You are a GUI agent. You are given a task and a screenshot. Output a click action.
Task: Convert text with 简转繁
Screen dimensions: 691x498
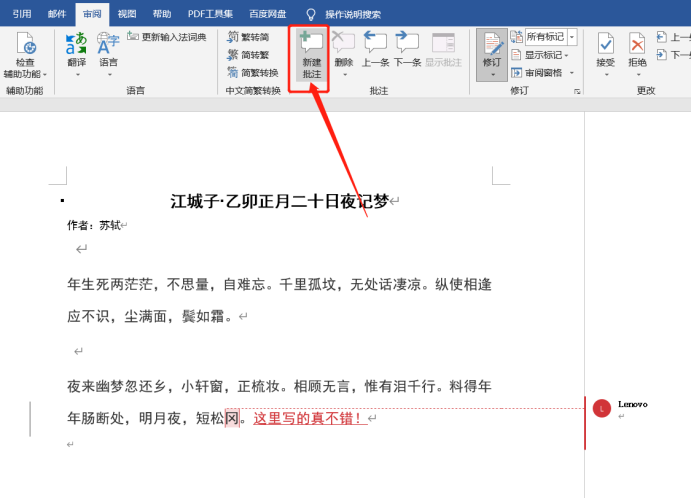point(248,55)
